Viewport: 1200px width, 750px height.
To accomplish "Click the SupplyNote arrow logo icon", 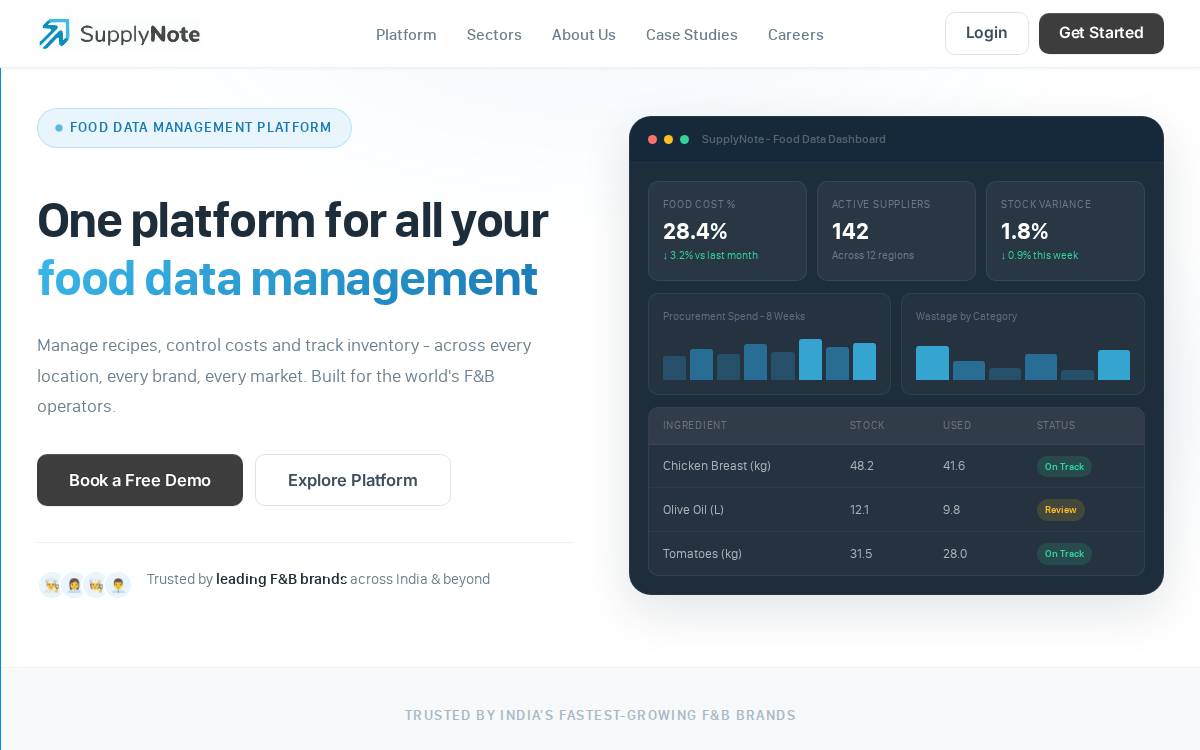I will [54, 34].
